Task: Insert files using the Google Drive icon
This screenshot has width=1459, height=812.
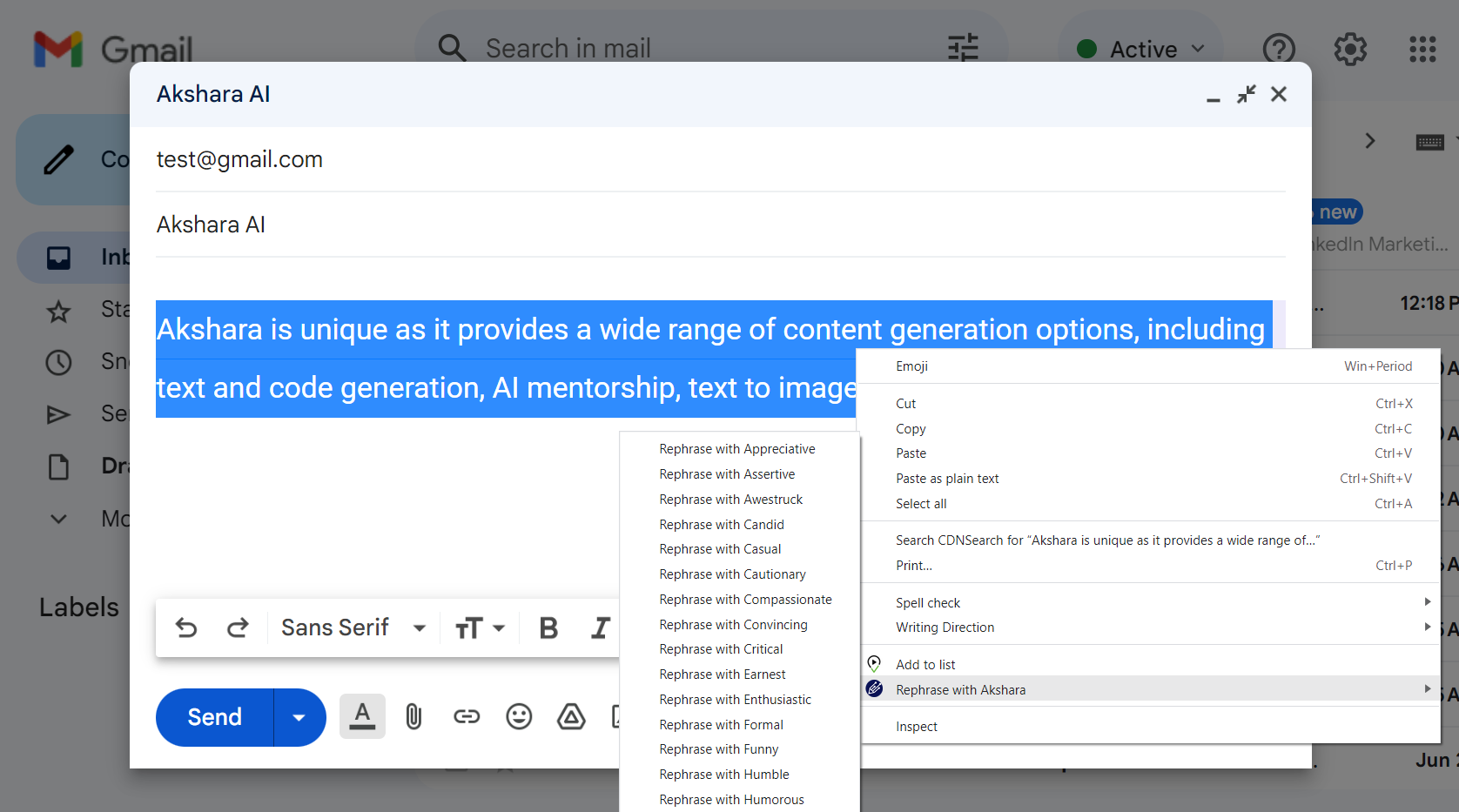Action: (x=571, y=717)
